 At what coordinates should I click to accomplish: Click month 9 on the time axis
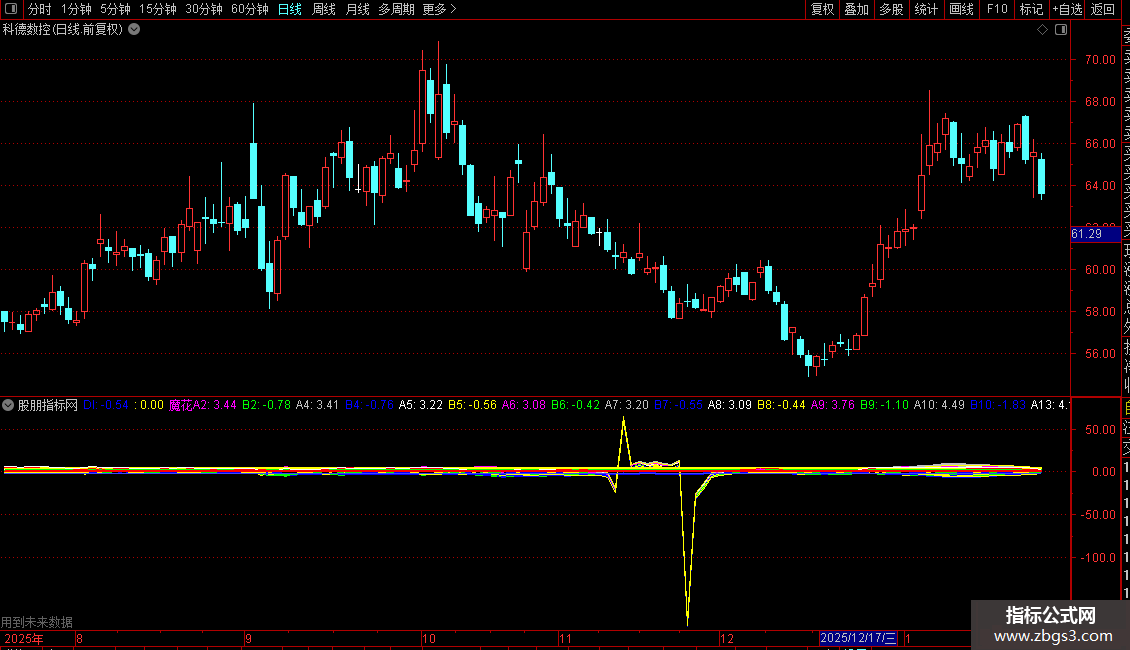coord(248,638)
